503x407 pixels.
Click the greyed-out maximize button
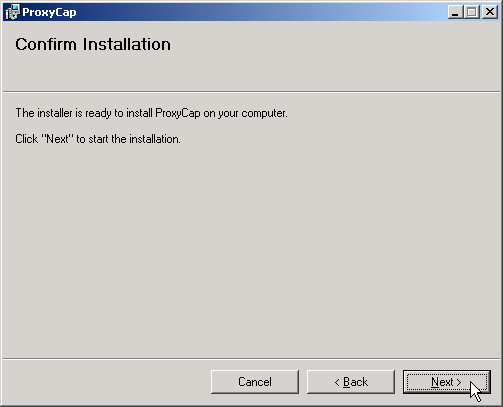pos(472,12)
